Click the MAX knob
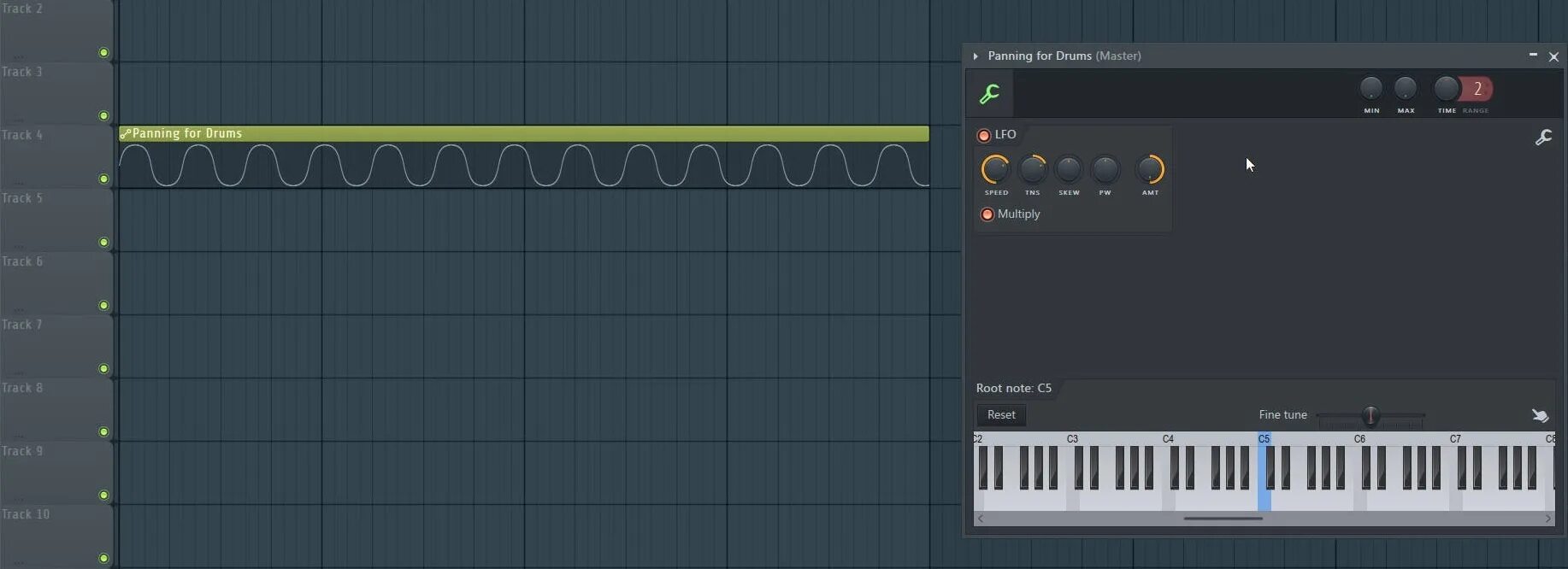1568x569 pixels. (x=1406, y=88)
